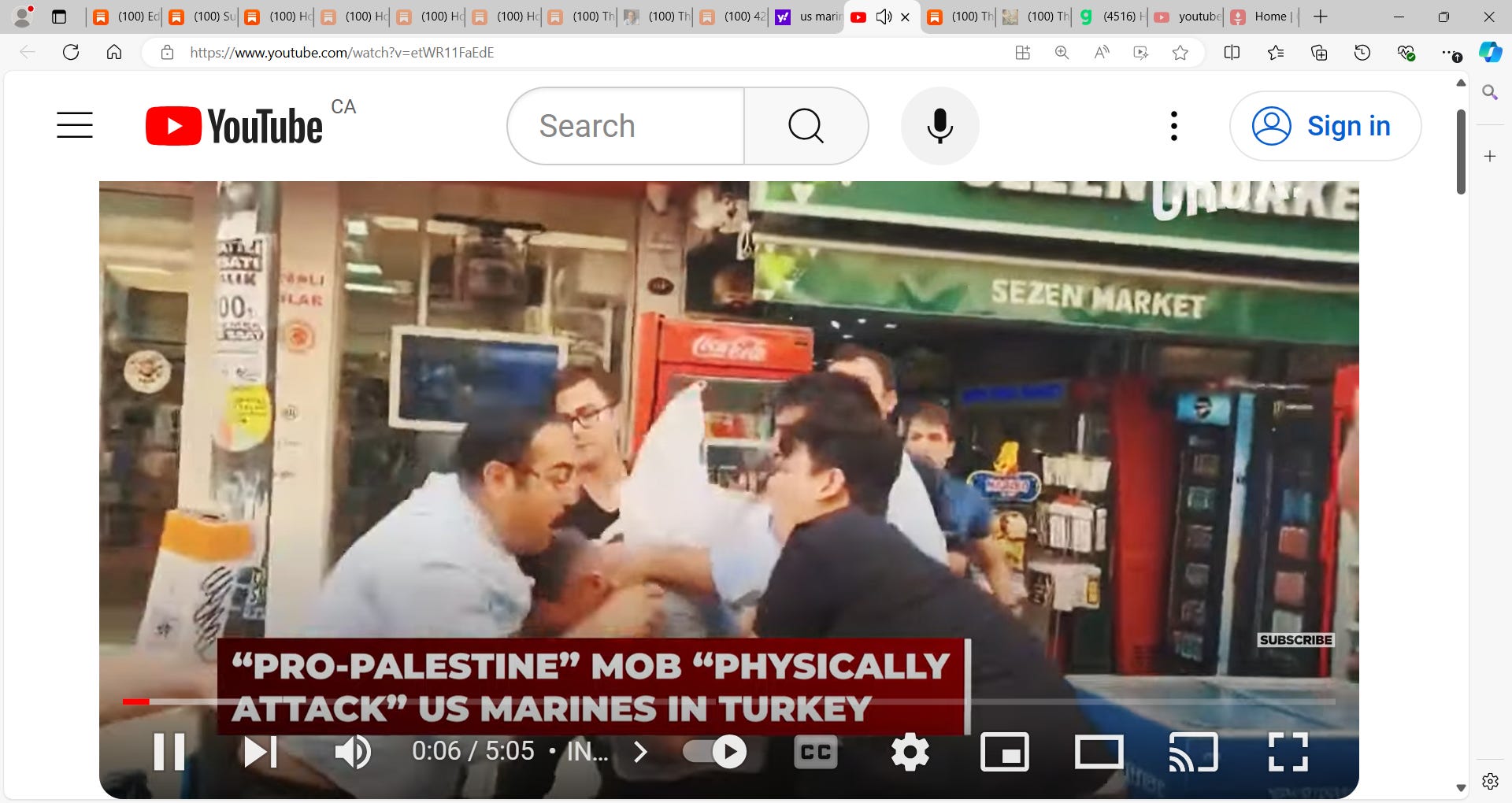
Task: Click the video progress bar
Action: point(728,701)
